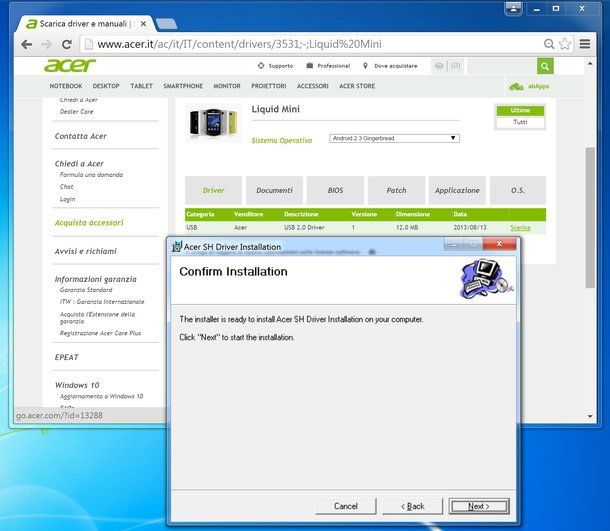Close the Scarica driver e manuali tab
Viewport: 610px width, 531px height.
[x=143, y=24]
